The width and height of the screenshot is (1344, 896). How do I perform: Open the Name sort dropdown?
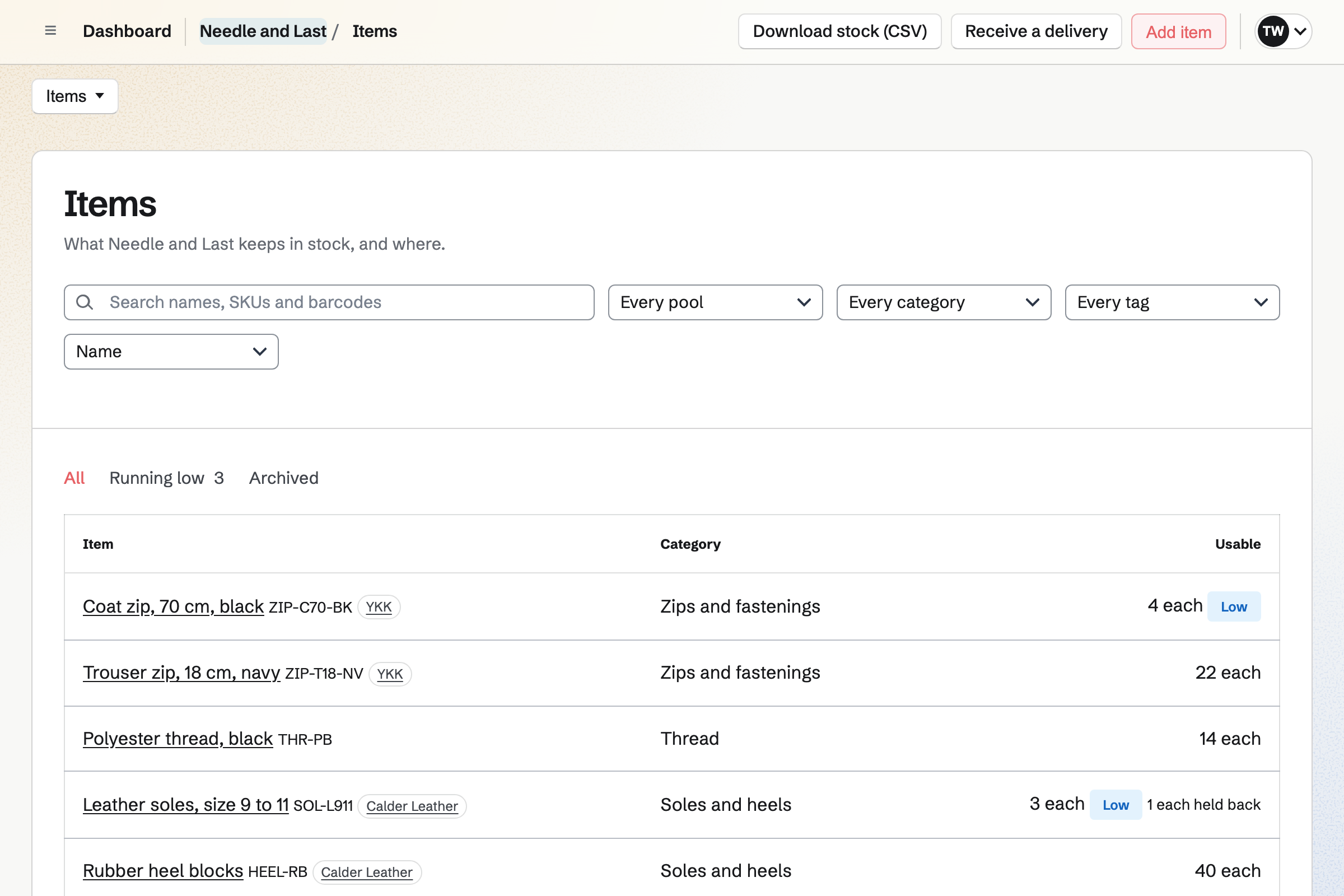pyautogui.click(x=171, y=352)
